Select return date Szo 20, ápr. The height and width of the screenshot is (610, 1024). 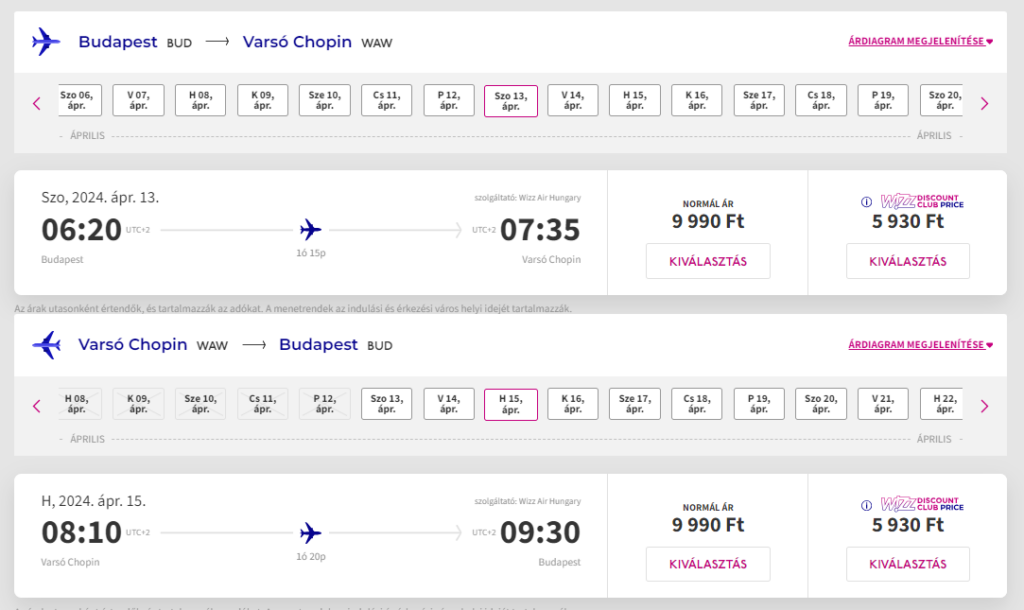click(x=821, y=404)
